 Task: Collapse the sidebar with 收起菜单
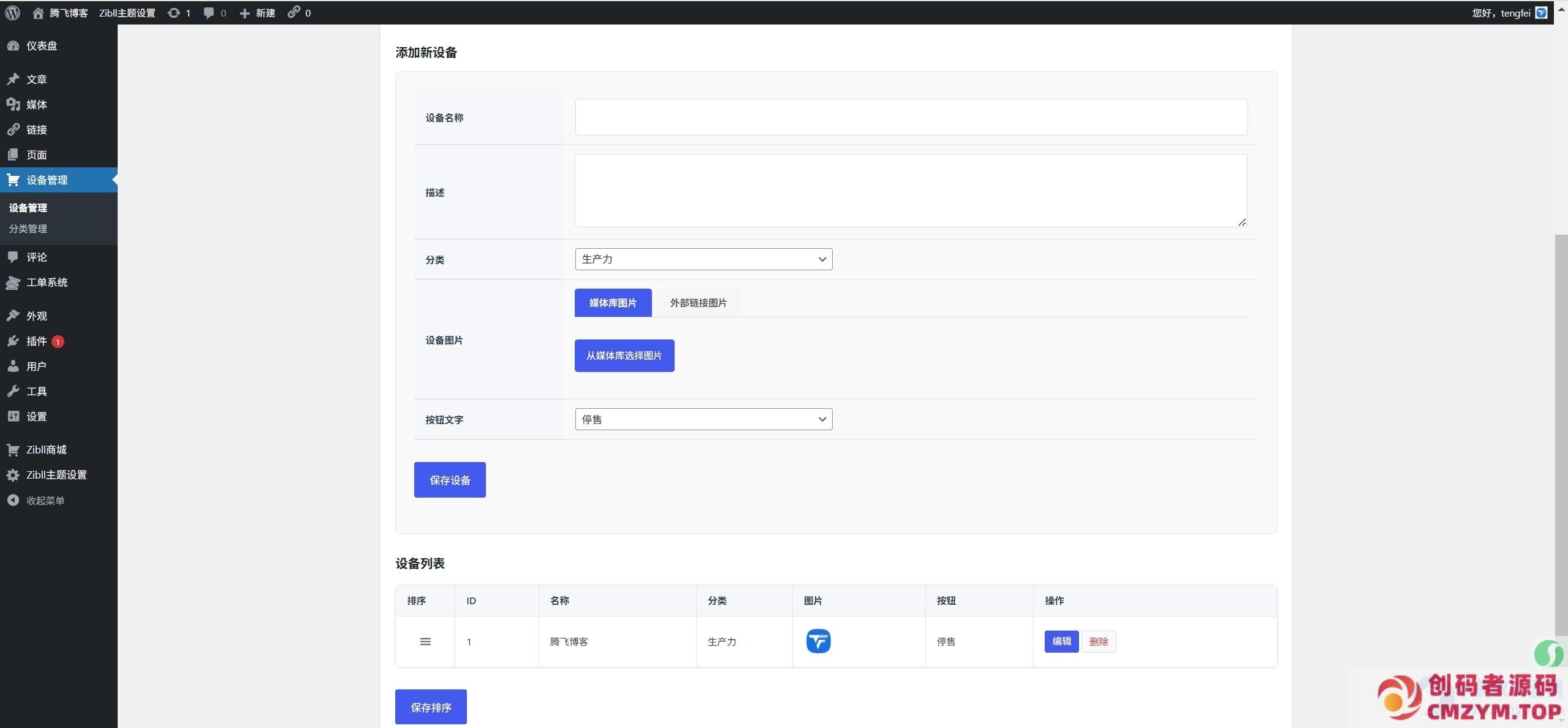point(45,501)
